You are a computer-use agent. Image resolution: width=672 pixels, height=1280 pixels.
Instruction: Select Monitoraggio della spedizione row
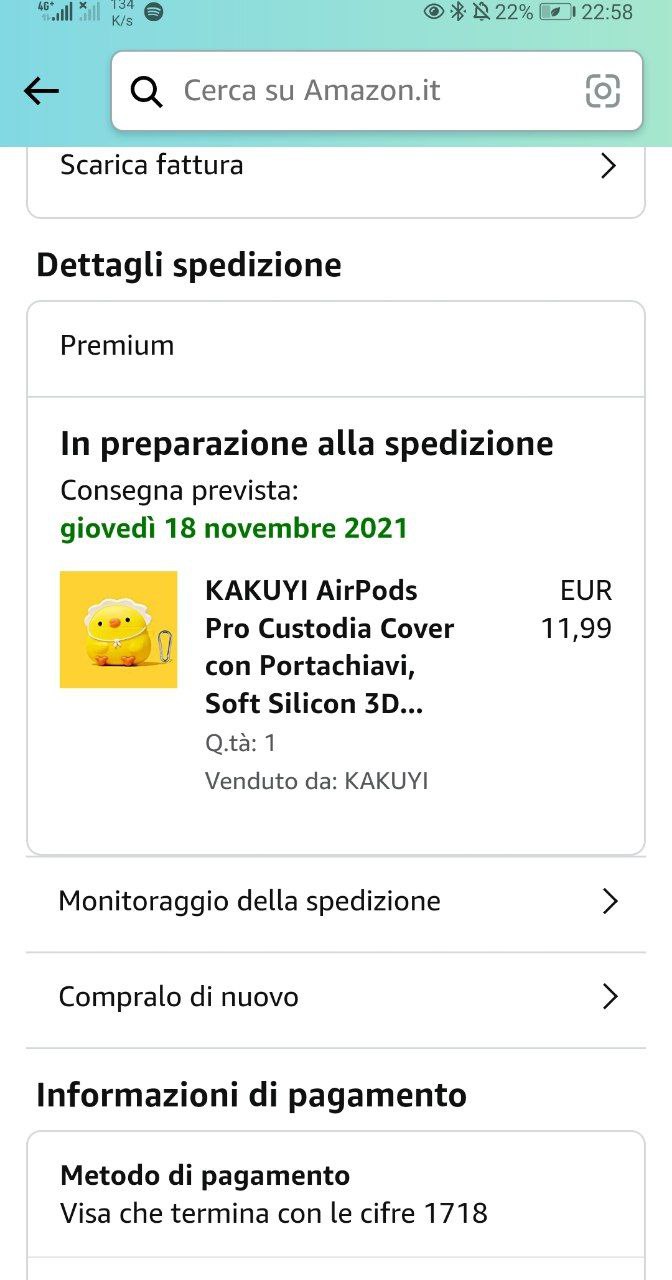[250, 901]
